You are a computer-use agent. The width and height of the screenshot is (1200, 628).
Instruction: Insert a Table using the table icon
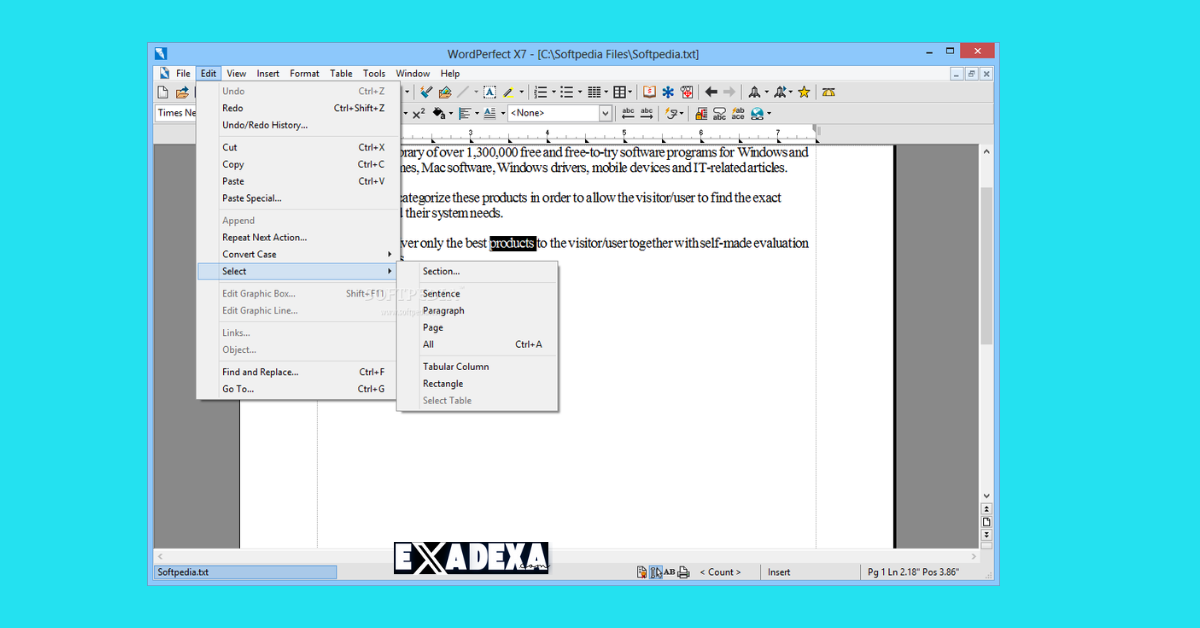[x=619, y=91]
